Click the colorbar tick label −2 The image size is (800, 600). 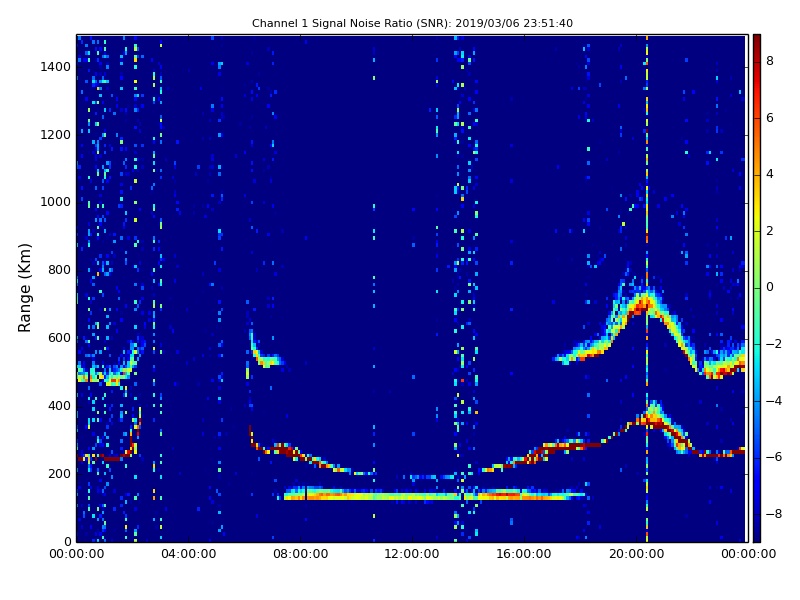coord(774,344)
